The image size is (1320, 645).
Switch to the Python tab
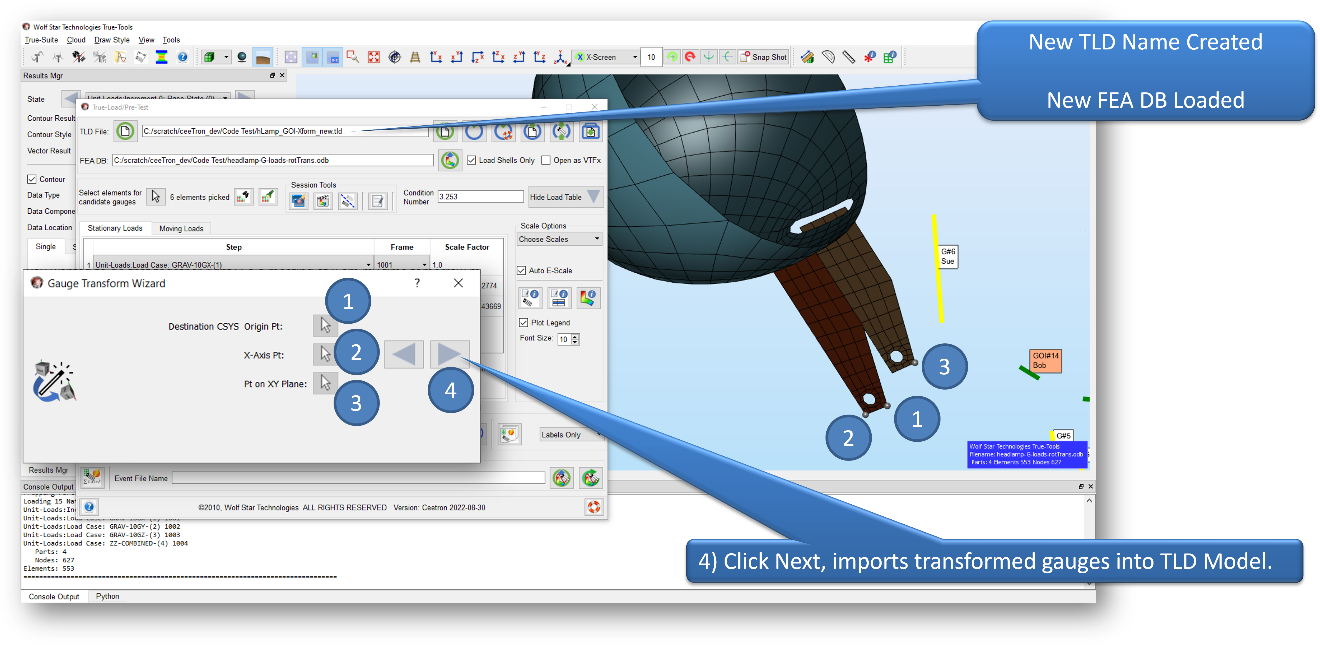tap(107, 596)
